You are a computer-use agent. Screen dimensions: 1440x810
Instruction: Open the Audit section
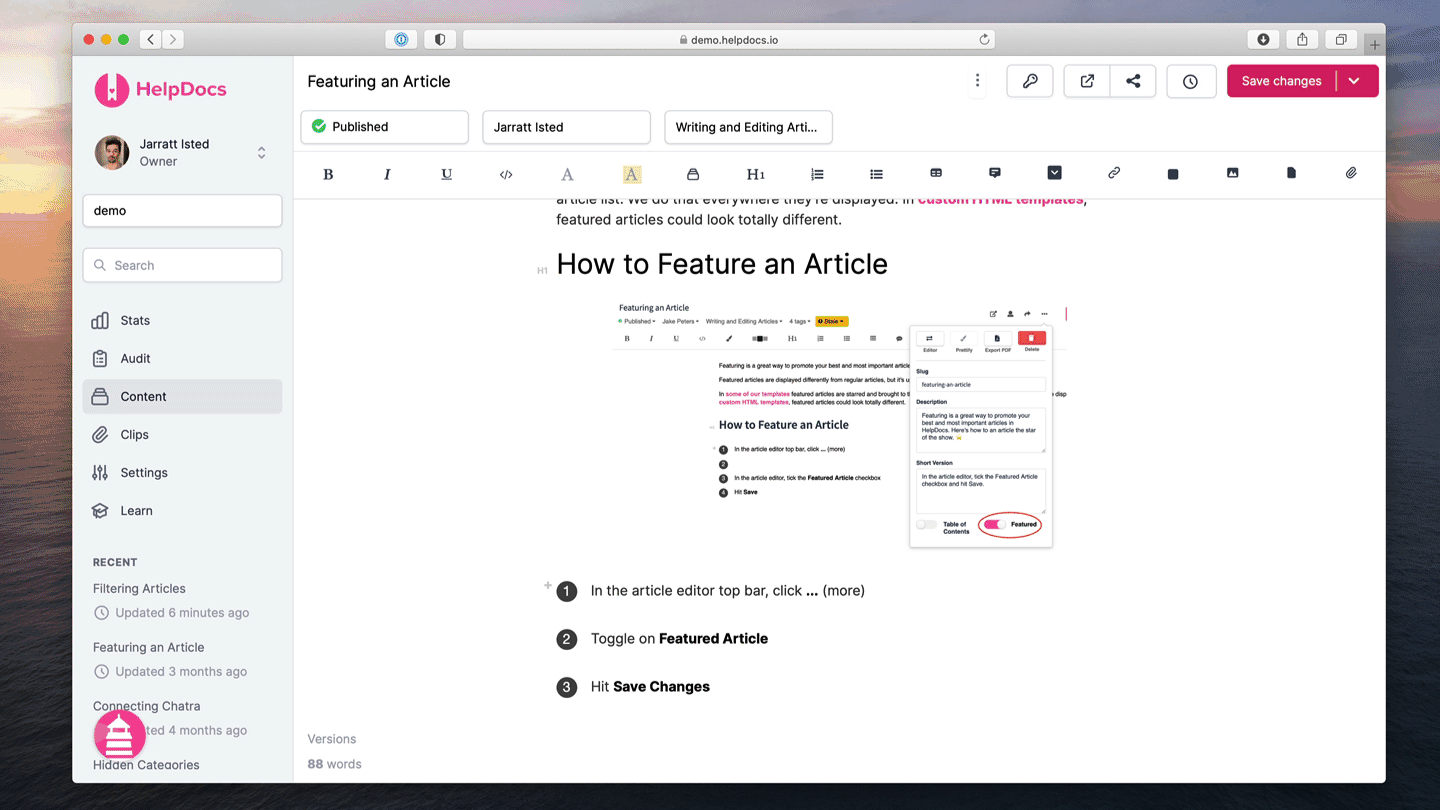[x=182, y=358]
